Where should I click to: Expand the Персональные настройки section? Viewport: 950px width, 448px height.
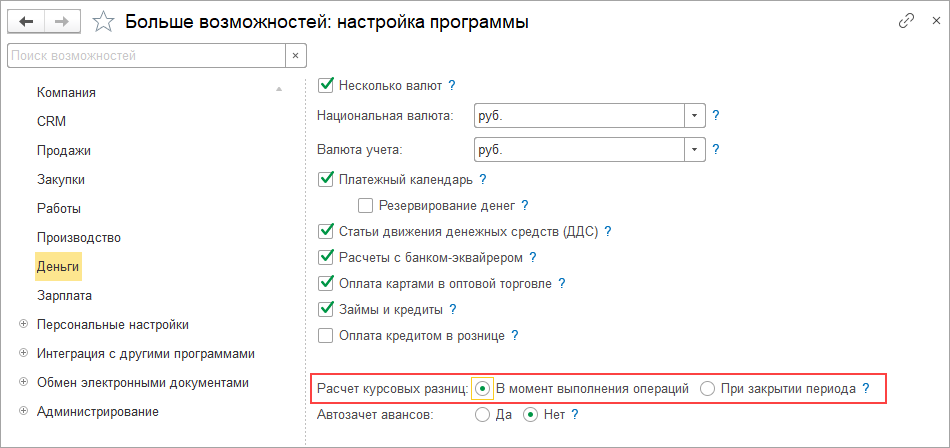pyautogui.click(x=22, y=324)
